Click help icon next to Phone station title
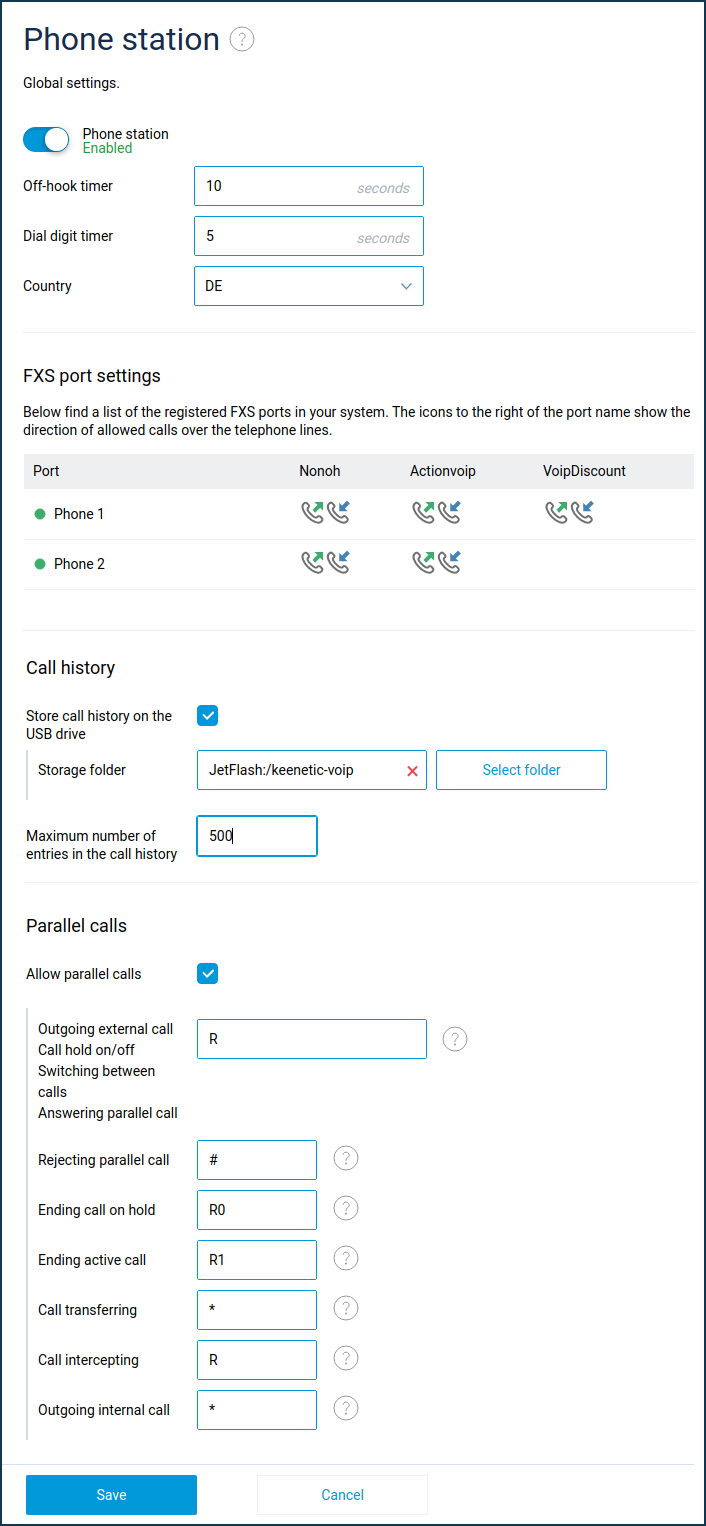 point(242,39)
